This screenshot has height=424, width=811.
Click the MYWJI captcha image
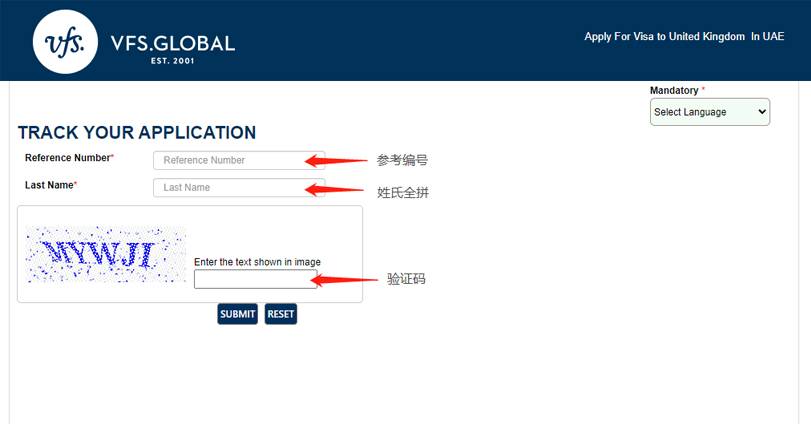(x=105, y=255)
